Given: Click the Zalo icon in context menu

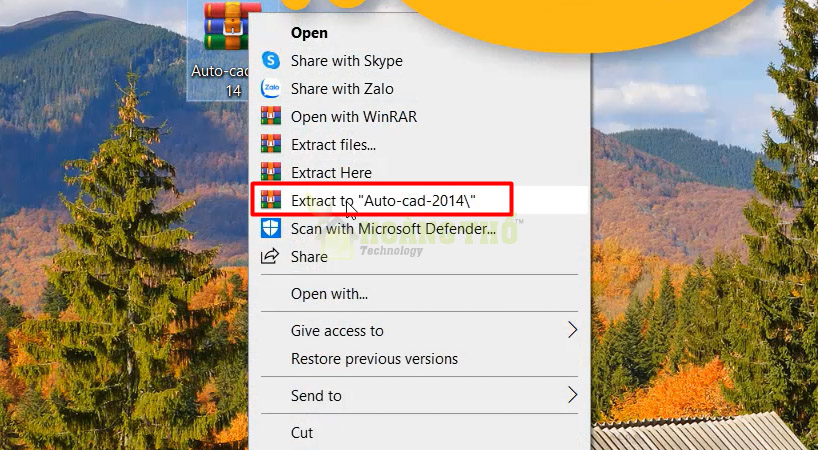Looking at the screenshot, I should click(x=270, y=89).
